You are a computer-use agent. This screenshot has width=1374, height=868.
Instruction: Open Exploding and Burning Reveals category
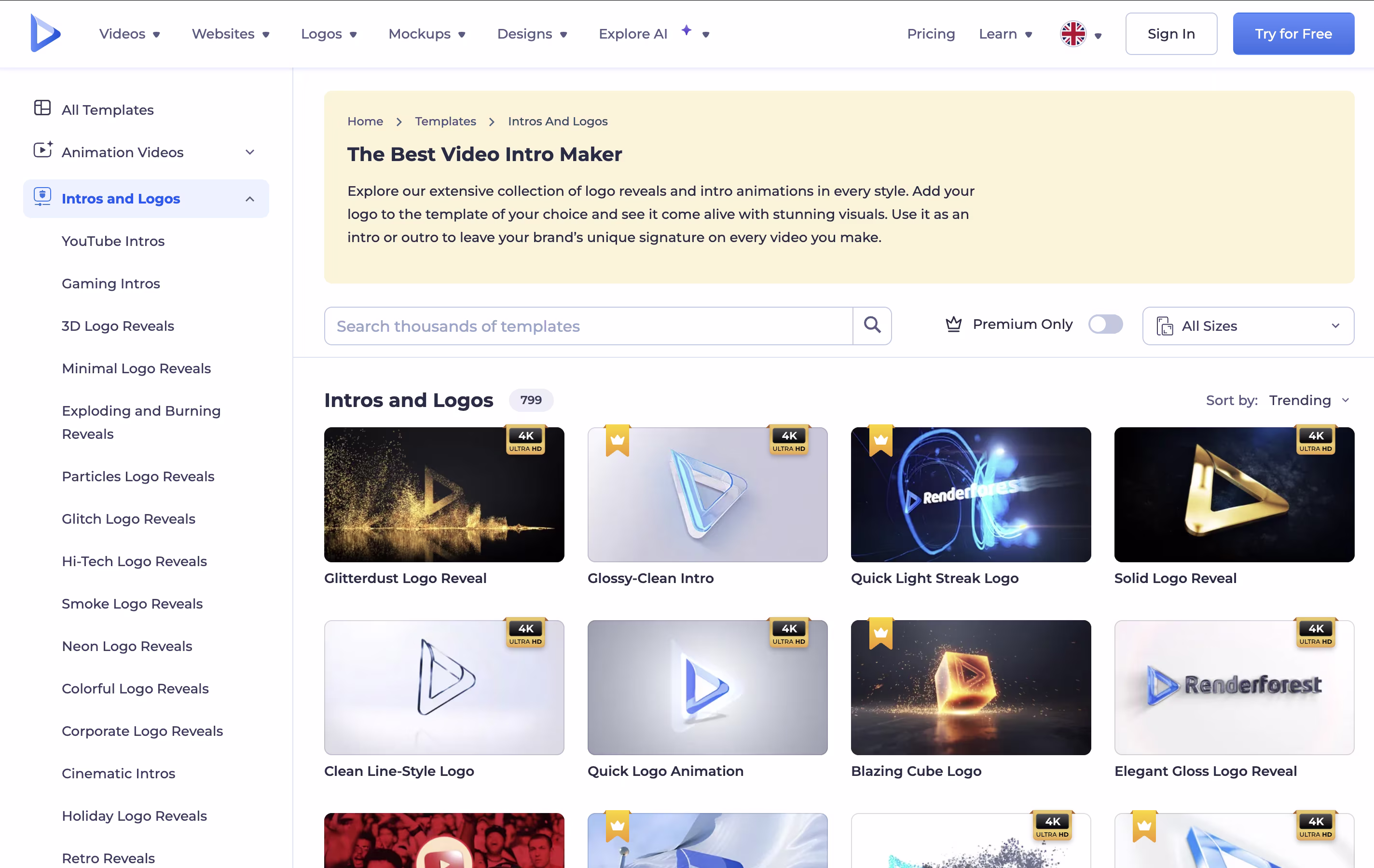click(141, 422)
